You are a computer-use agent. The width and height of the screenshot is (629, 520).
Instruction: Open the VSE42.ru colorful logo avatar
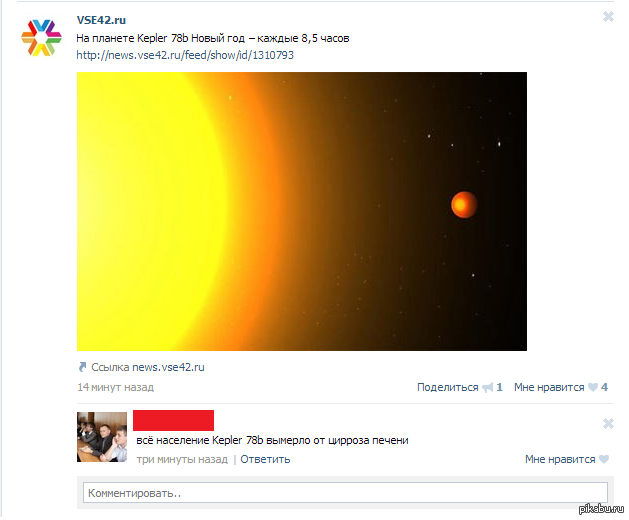(41, 37)
